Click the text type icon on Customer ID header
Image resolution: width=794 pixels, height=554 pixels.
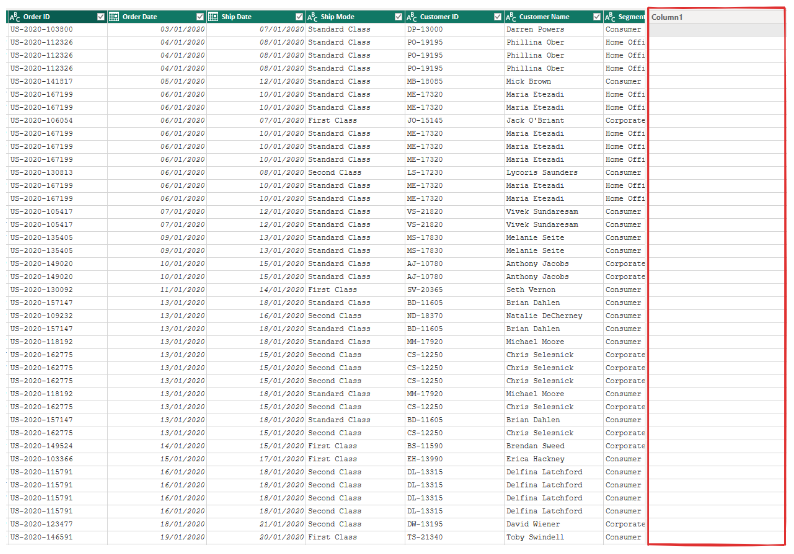coord(412,17)
